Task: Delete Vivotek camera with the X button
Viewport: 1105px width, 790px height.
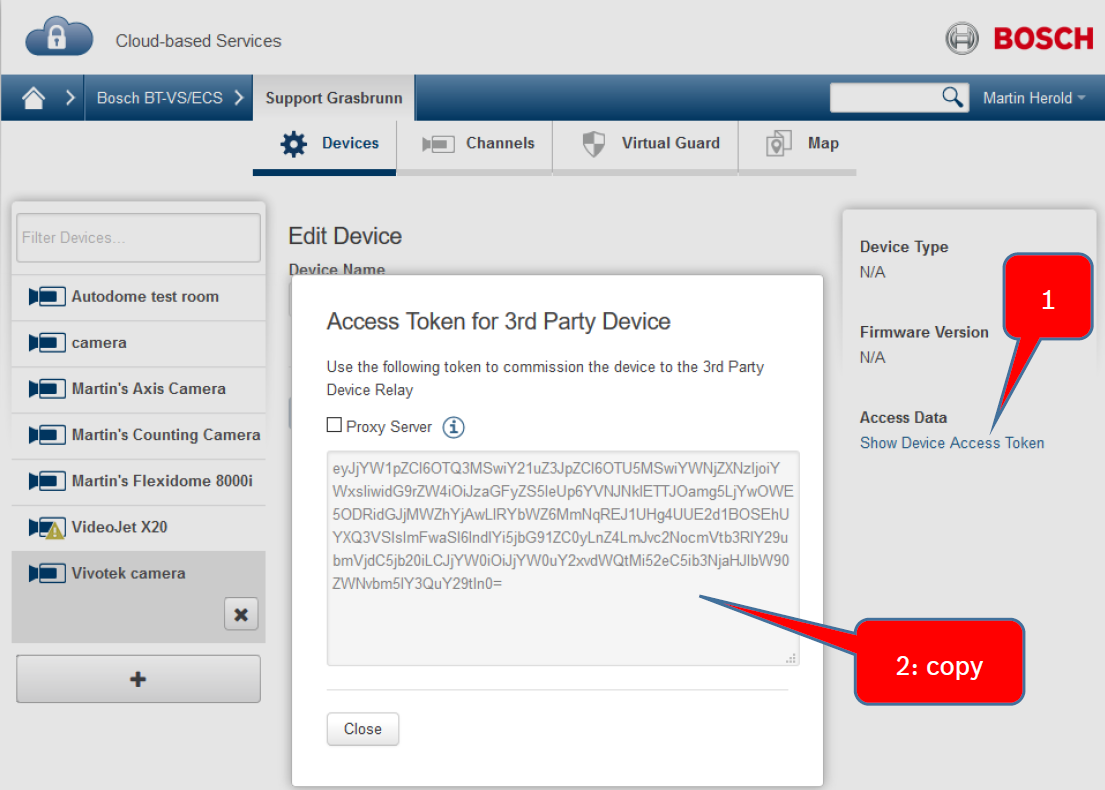Action: 241,615
